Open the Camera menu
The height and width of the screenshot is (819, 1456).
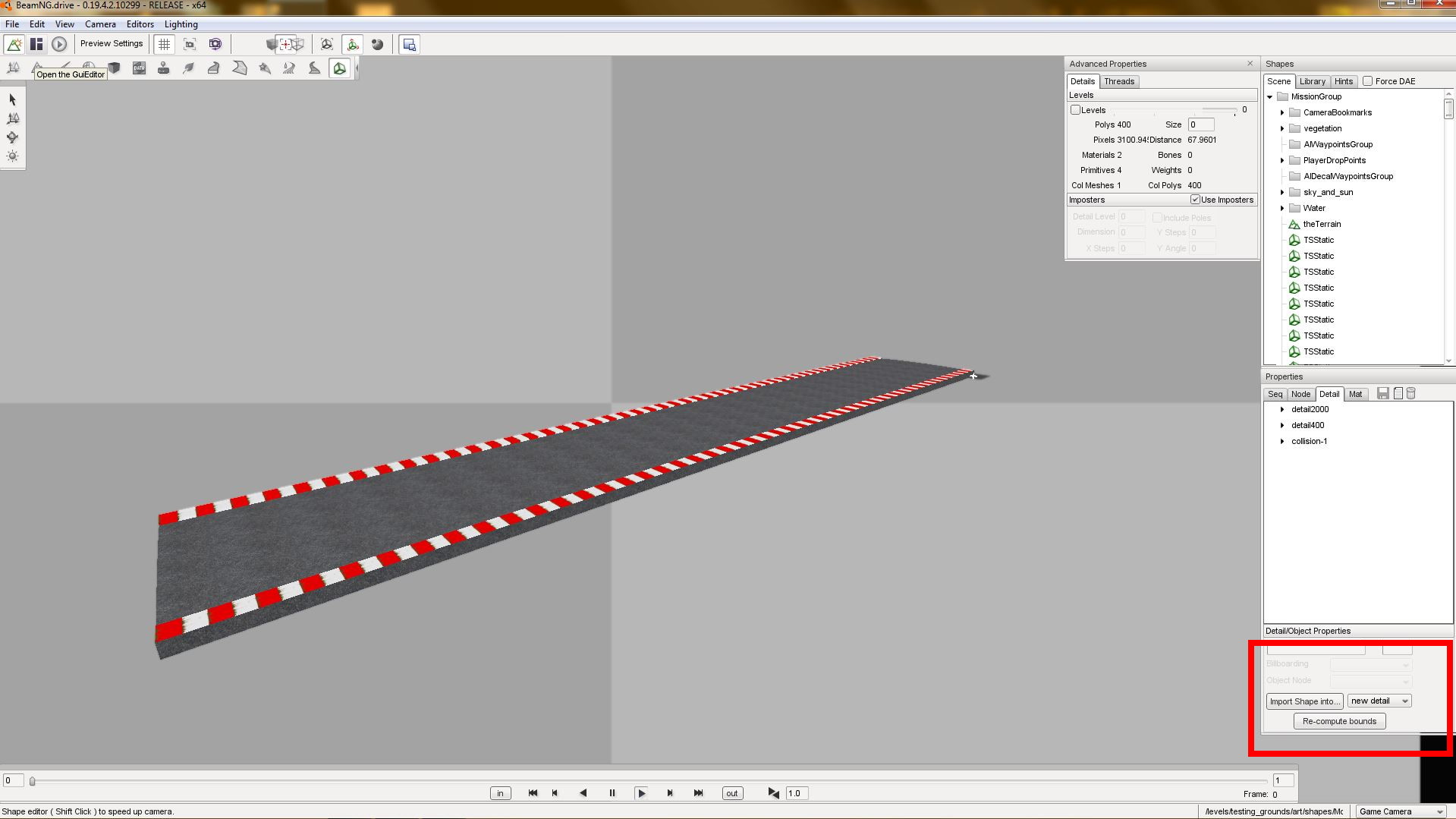point(100,24)
